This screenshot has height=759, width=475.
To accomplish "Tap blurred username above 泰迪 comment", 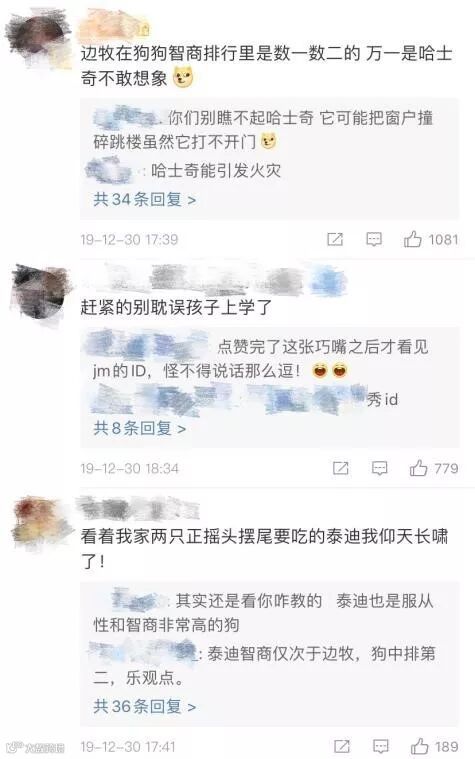I will (140, 508).
